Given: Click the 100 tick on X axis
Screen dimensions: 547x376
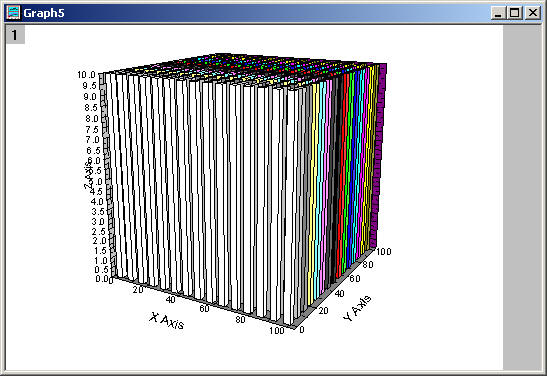Looking at the screenshot, I should (x=277, y=331).
